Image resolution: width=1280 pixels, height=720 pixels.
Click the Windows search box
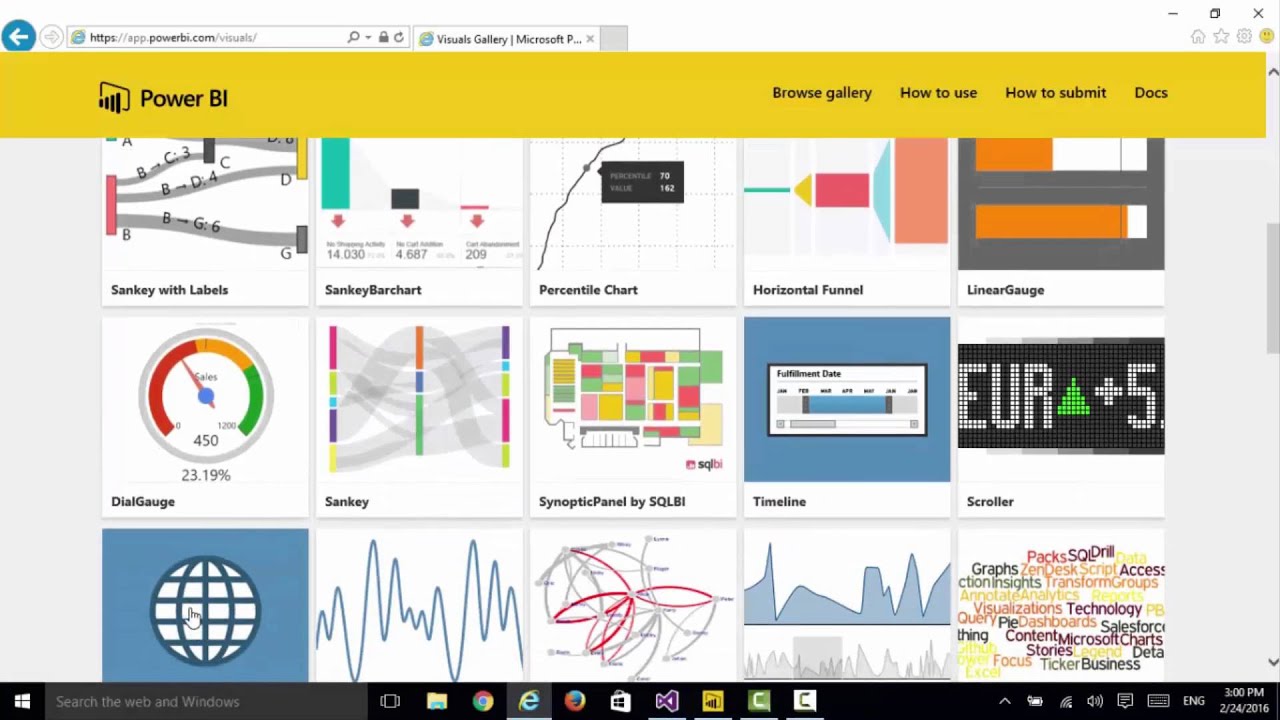(200, 701)
